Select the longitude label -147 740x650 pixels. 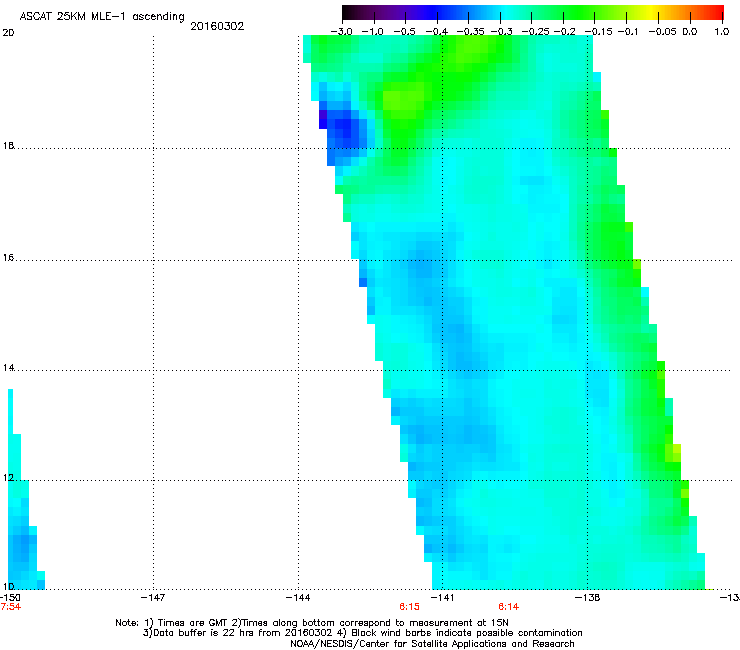(153, 598)
